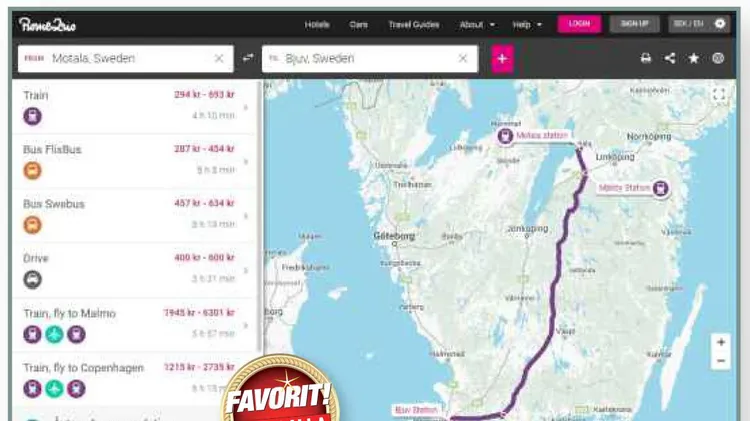Click the share icon

670,58
